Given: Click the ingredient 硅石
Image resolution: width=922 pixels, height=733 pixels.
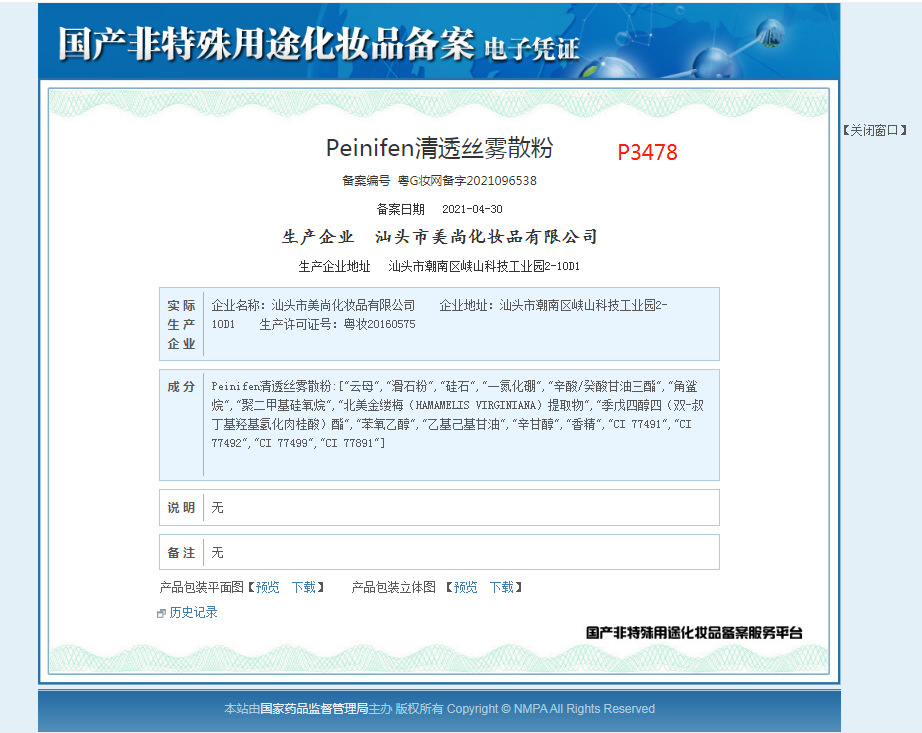Looking at the screenshot, I should [x=457, y=387].
